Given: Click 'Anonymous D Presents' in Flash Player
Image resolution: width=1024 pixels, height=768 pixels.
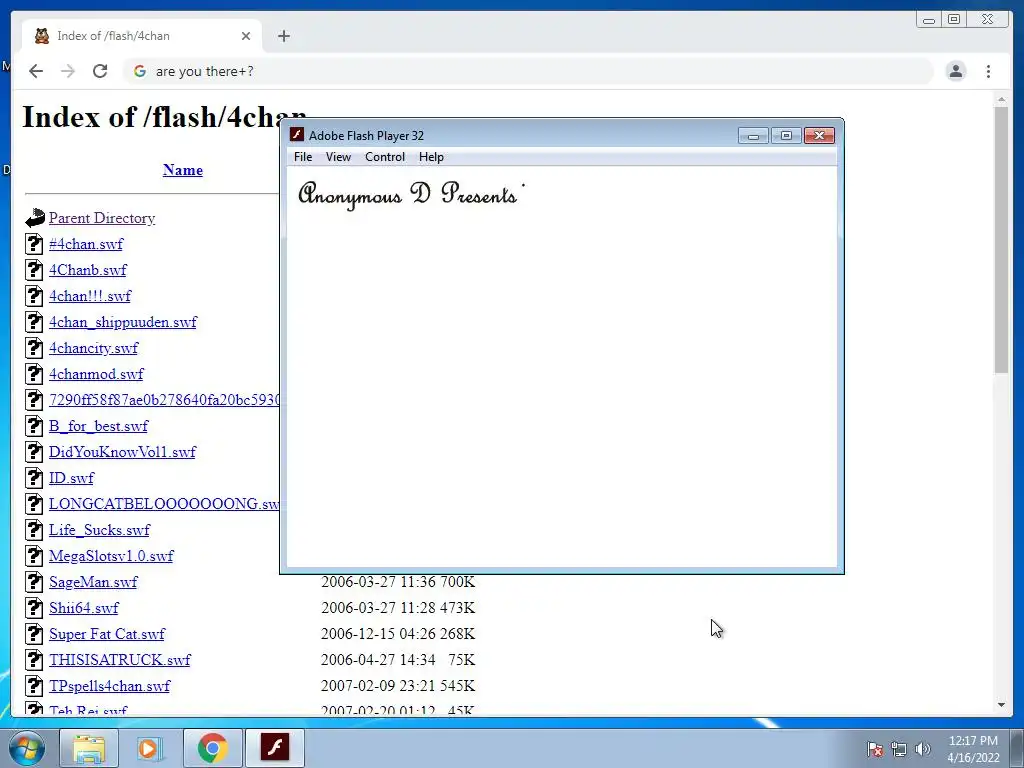Looking at the screenshot, I should pyautogui.click(x=409, y=195).
